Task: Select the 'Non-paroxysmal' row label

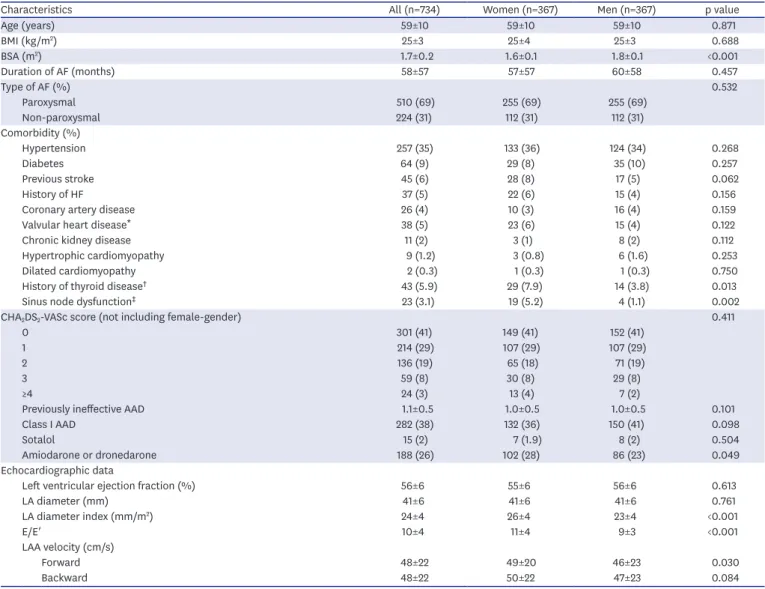Action: tap(61, 118)
